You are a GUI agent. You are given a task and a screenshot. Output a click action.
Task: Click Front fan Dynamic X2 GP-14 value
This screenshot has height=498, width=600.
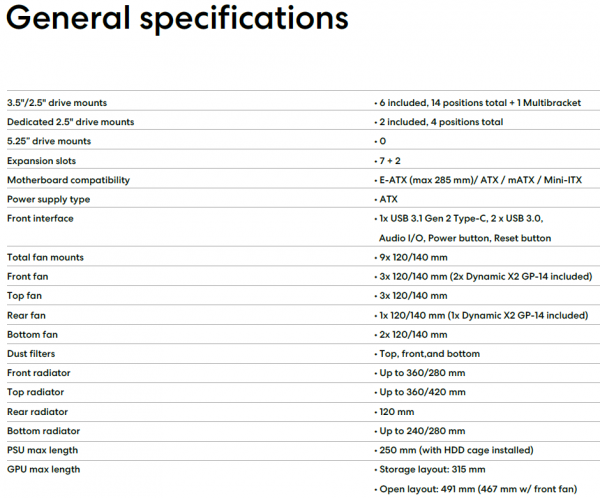pyautogui.click(x=486, y=276)
